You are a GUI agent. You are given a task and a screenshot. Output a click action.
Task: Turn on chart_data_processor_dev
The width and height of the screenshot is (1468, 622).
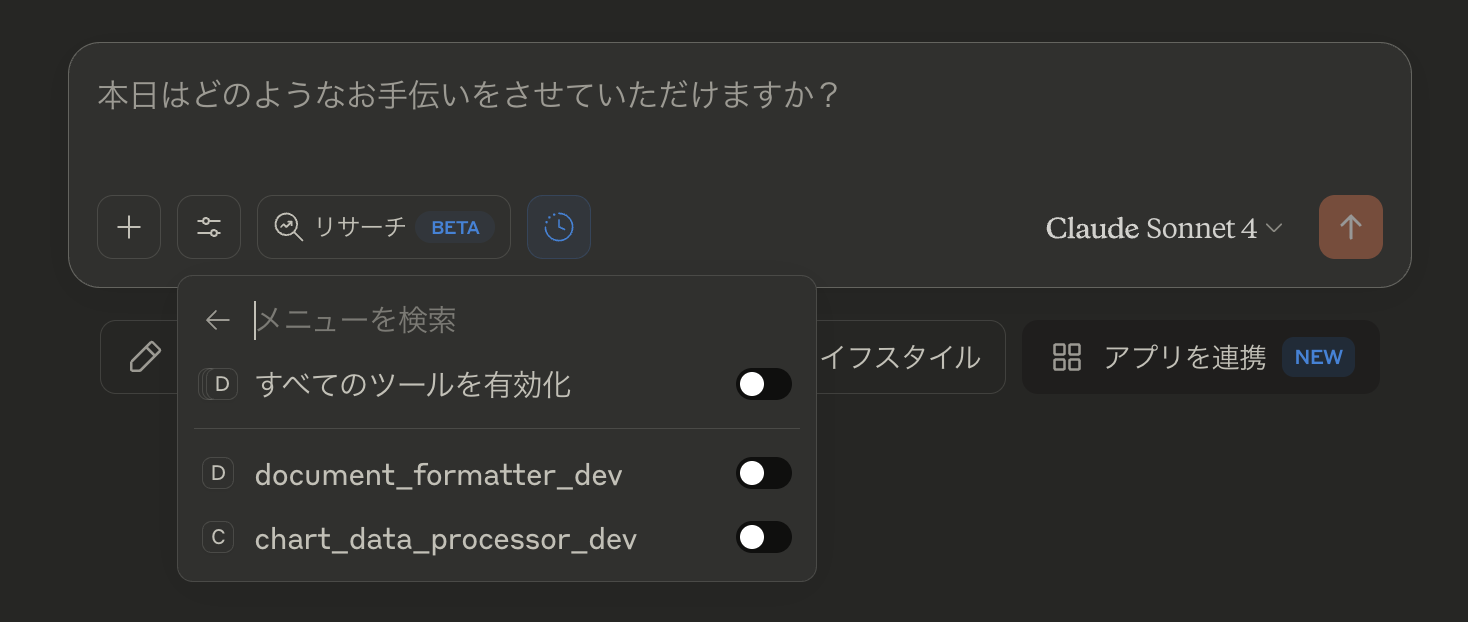[764, 537]
